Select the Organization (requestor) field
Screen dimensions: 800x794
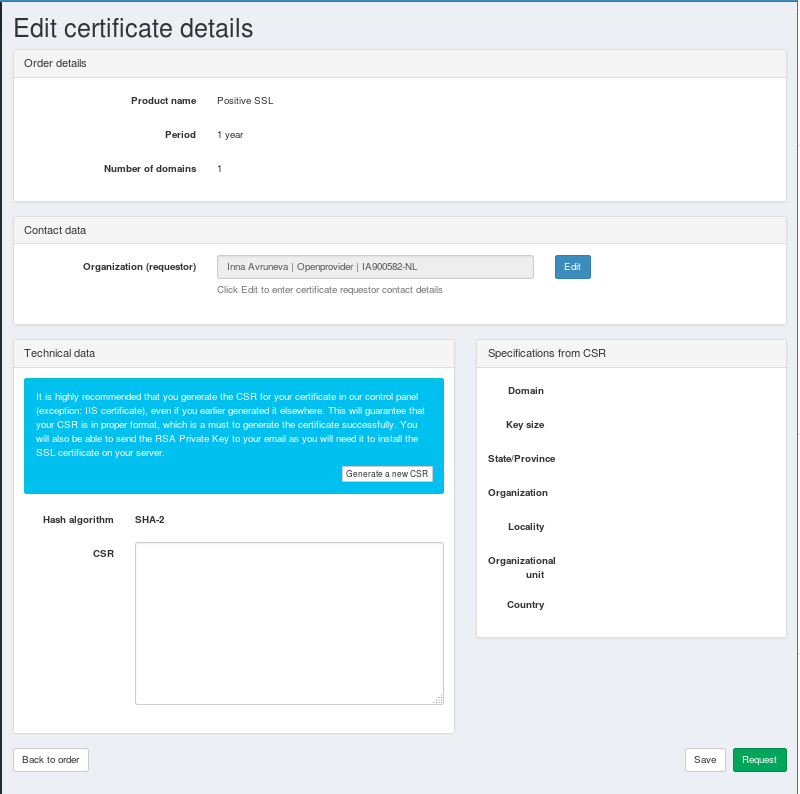(376, 267)
